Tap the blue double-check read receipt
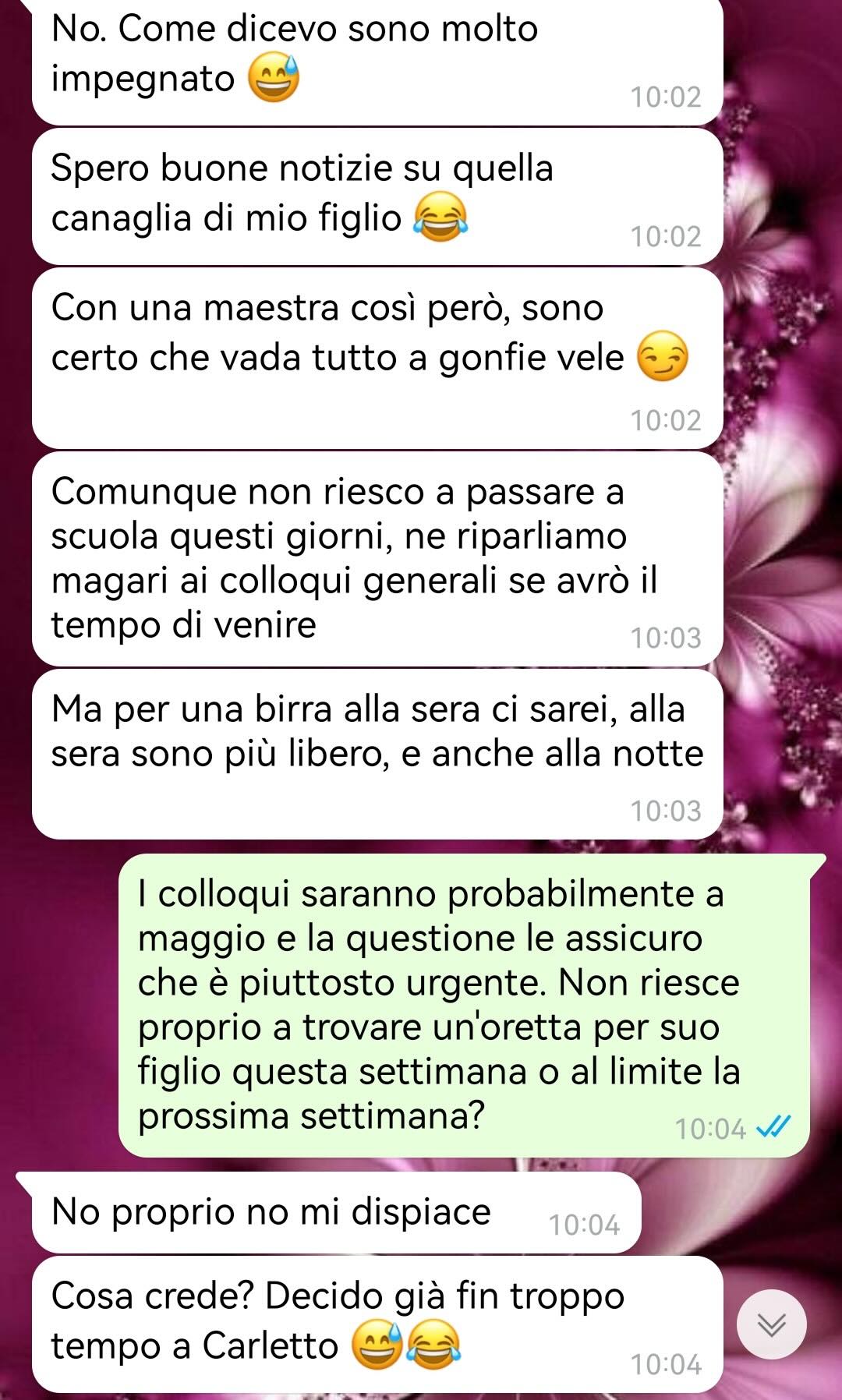The height and width of the screenshot is (1400, 842). 773,1127
